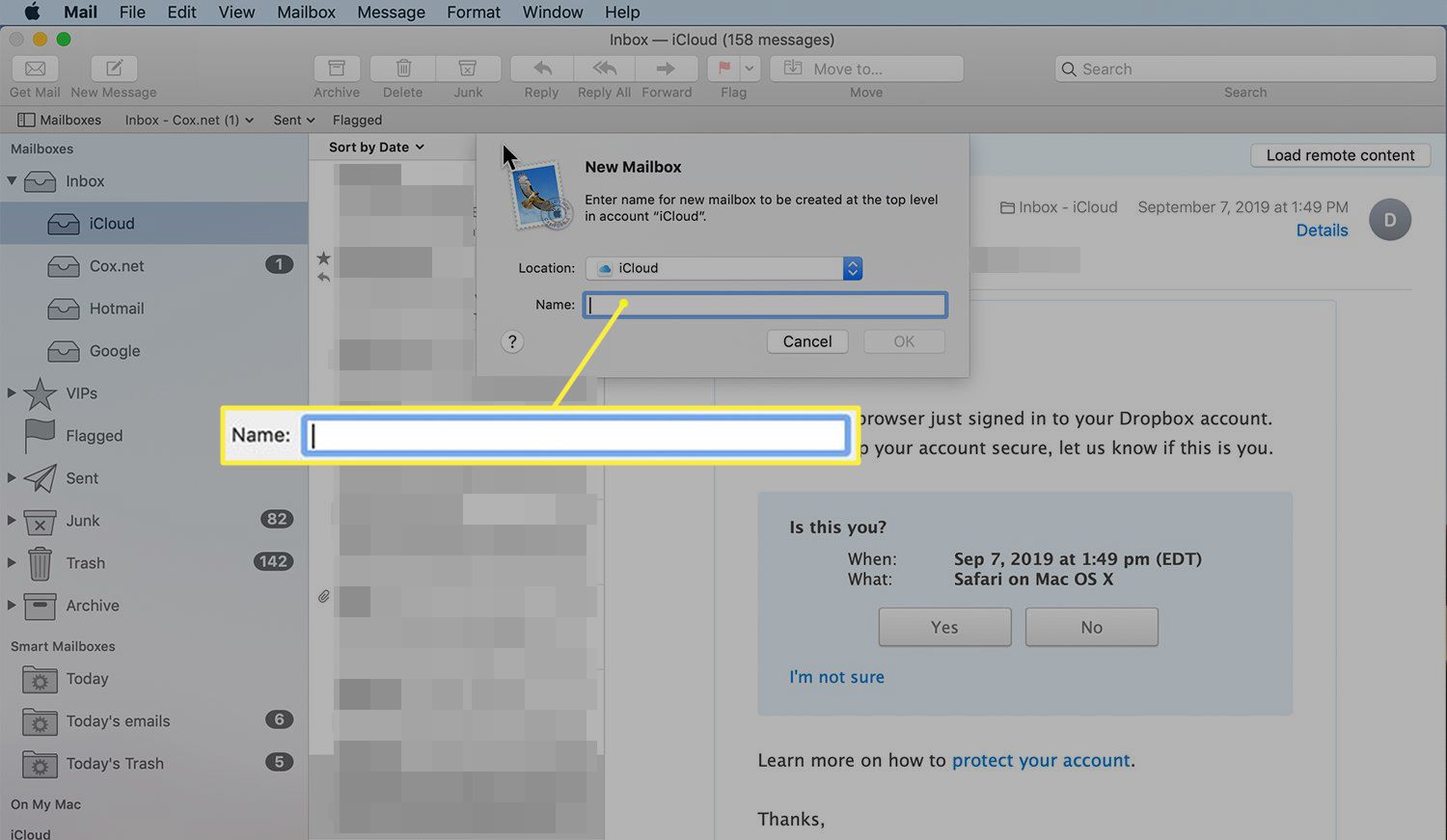Image resolution: width=1447 pixels, height=840 pixels.
Task: Select the Cox.net inbox
Action: 154,265
